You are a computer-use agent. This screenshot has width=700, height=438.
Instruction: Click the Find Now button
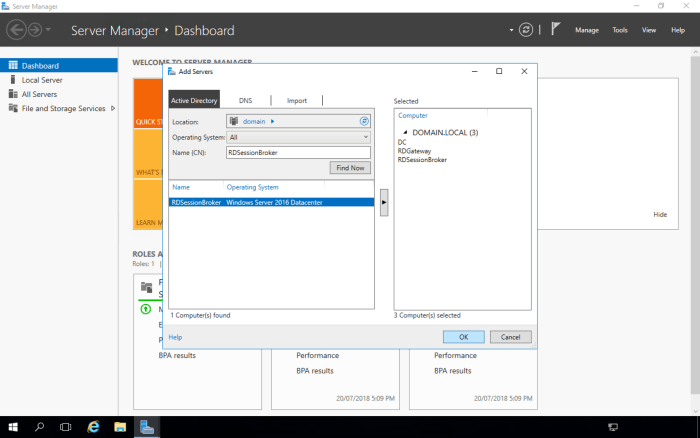click(x=350, y=168)
